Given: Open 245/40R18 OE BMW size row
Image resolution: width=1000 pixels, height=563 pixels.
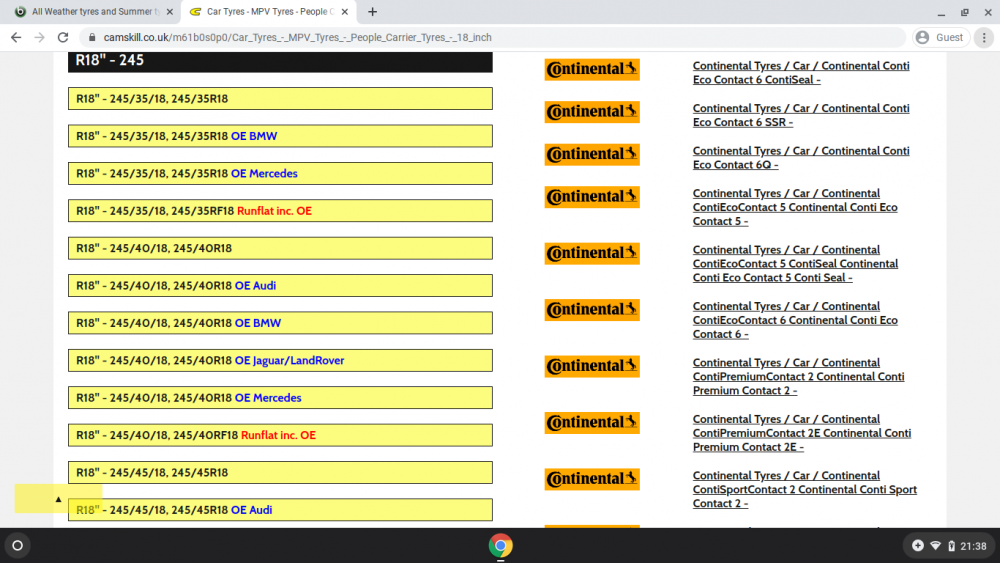Looking at the screenshot, I should [x=280, y=323].
